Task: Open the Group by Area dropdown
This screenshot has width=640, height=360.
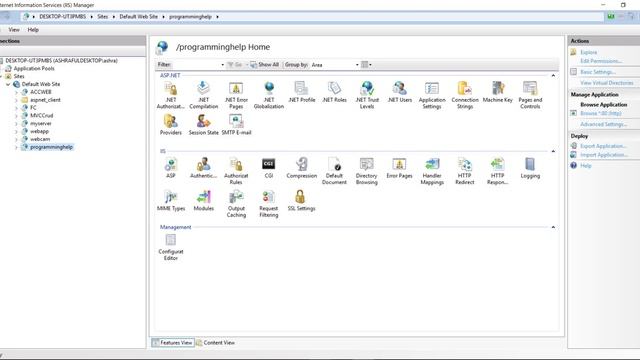Action: (x=357, y=64)
